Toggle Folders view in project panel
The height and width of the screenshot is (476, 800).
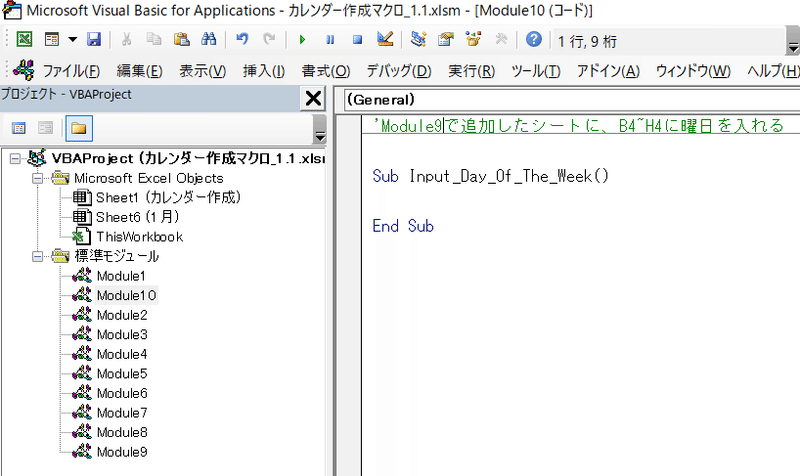pyautogui.click(x=79, y=128)
